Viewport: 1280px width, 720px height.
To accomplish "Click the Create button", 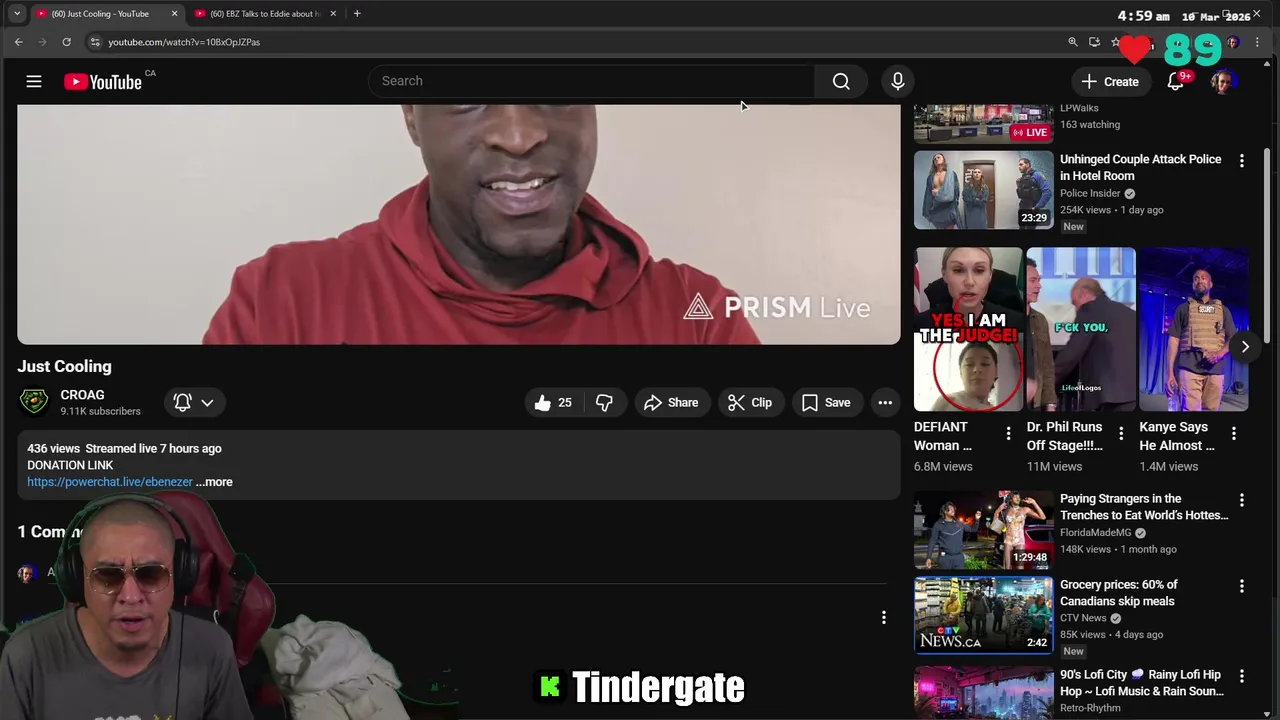I will 1110,81.
